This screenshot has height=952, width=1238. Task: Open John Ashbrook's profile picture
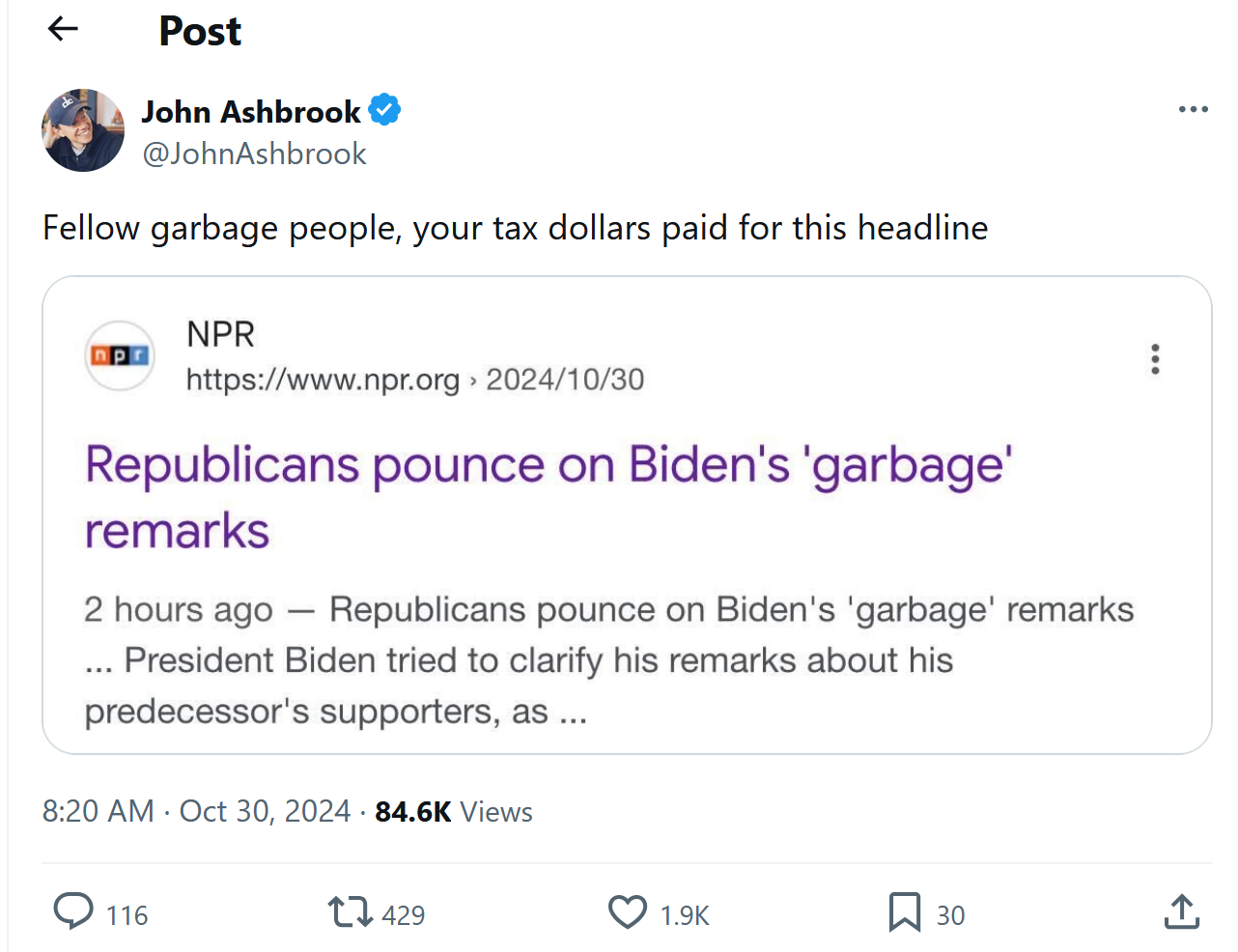click(83, 130)
